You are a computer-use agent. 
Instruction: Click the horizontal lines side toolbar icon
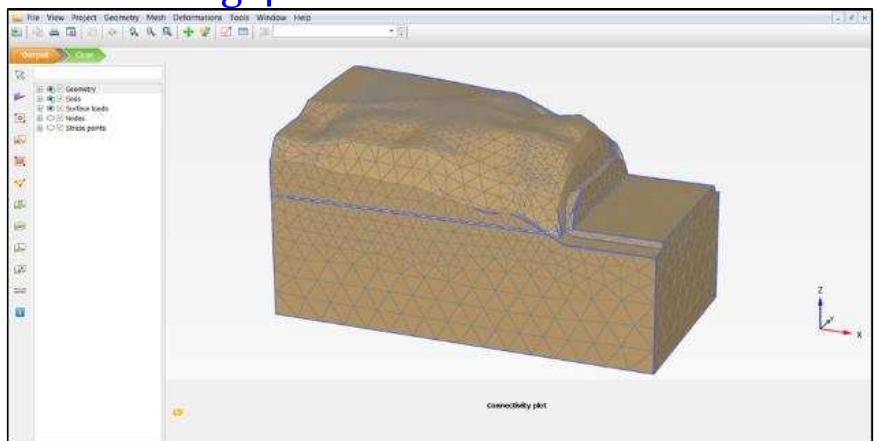tap(20, 290)
